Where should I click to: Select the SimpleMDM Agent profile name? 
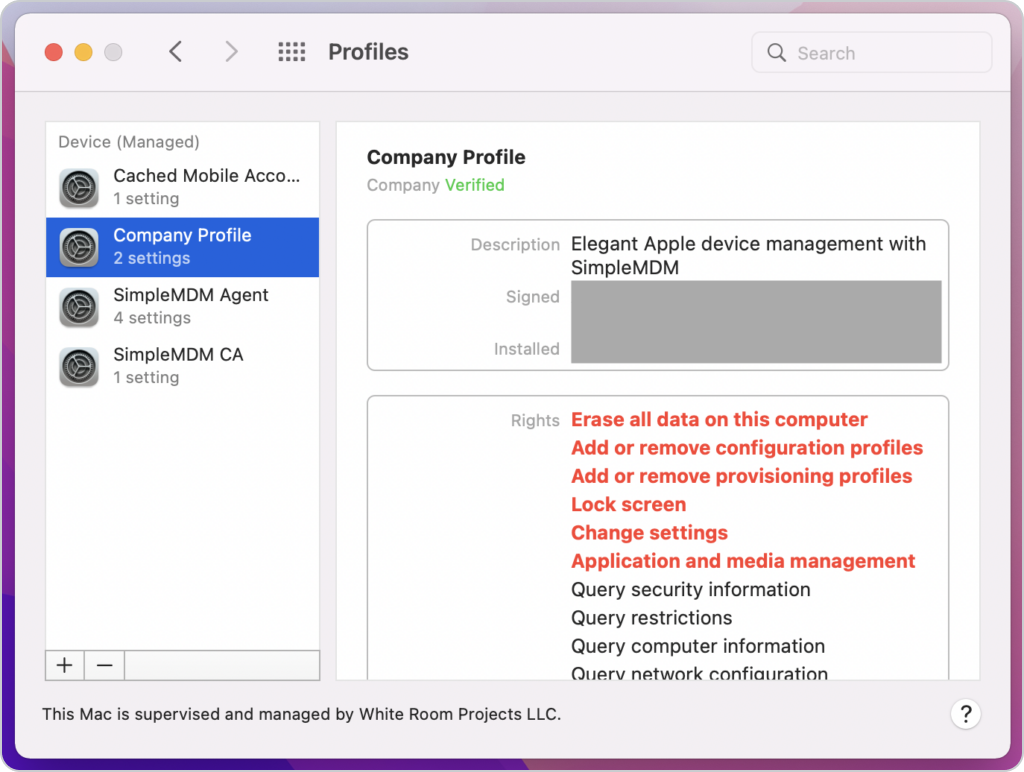pos(191,295)
